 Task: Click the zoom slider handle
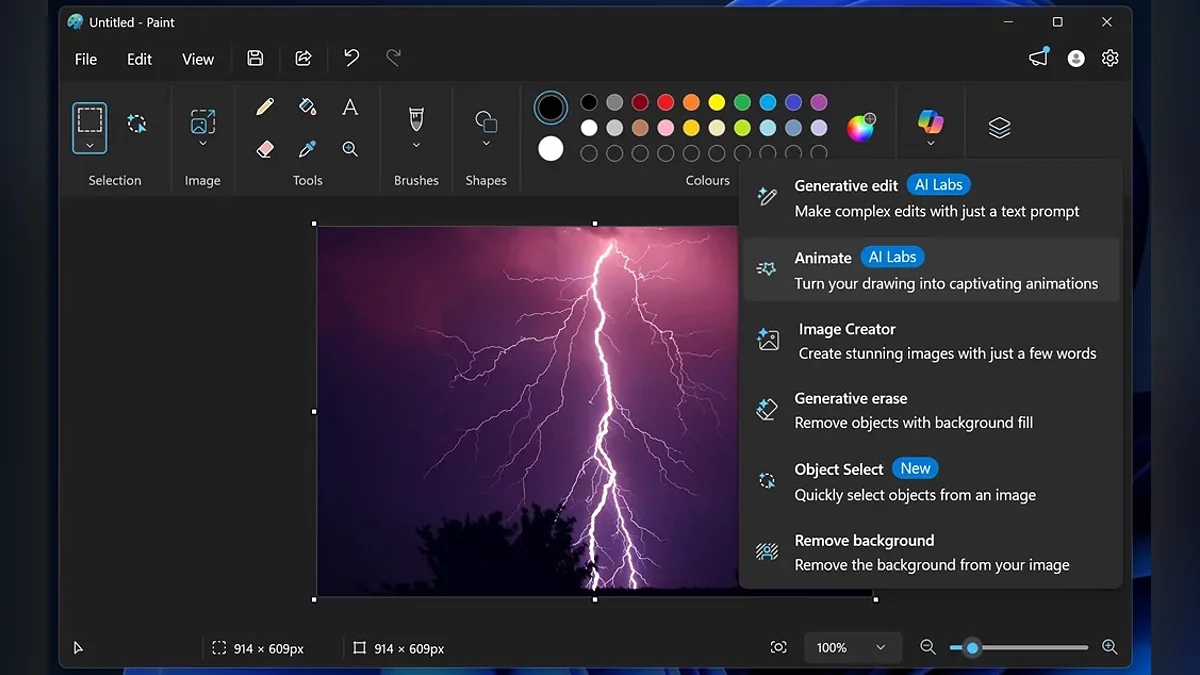(x=972, y=648)
